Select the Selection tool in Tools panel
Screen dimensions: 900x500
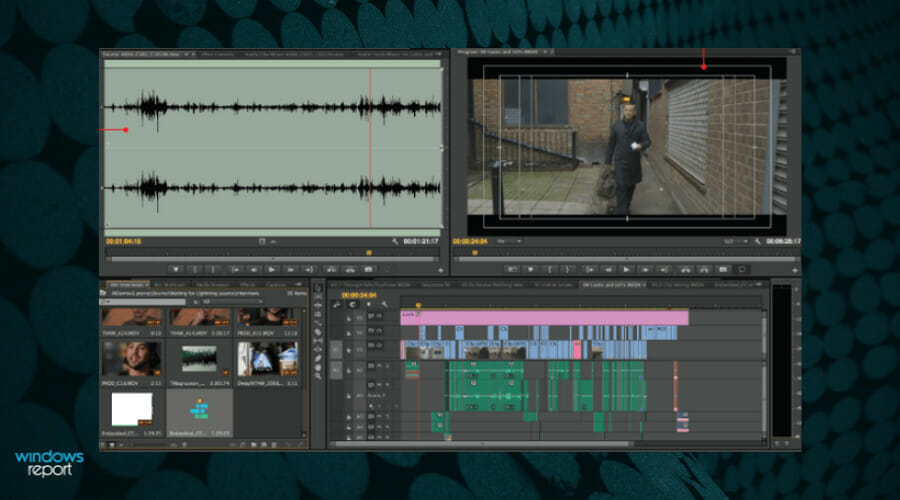[x=317, y=288]
